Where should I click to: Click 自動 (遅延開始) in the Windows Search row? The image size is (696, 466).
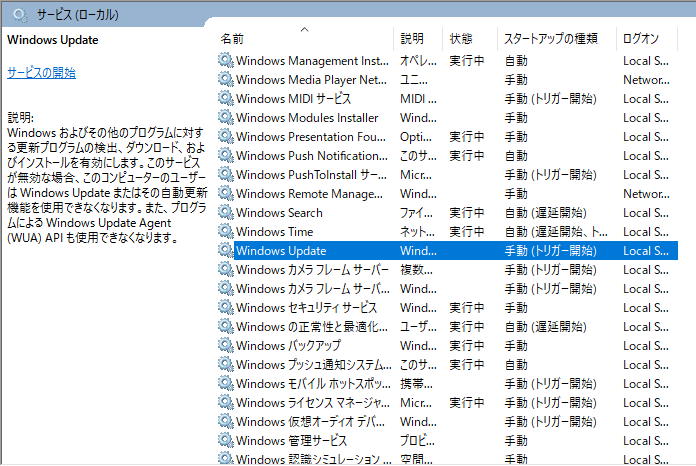pos(546,213)
